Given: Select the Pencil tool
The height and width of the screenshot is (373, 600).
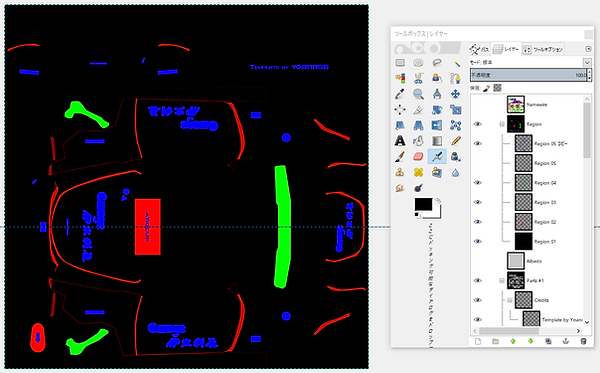Looking at the screenshot, I should point(455,141).
